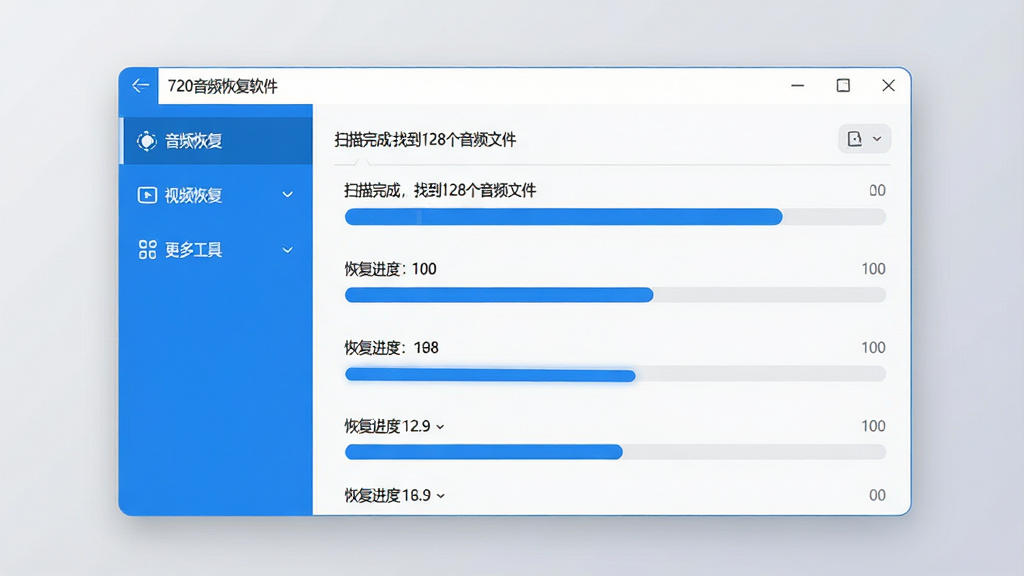Click the document icon in export button
1024x576 pixels.
854,138
